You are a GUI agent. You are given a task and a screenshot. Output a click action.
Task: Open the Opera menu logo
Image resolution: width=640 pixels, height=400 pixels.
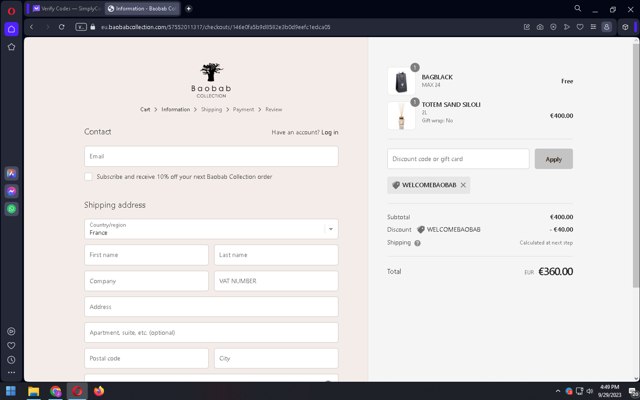[x=11, y=11]
